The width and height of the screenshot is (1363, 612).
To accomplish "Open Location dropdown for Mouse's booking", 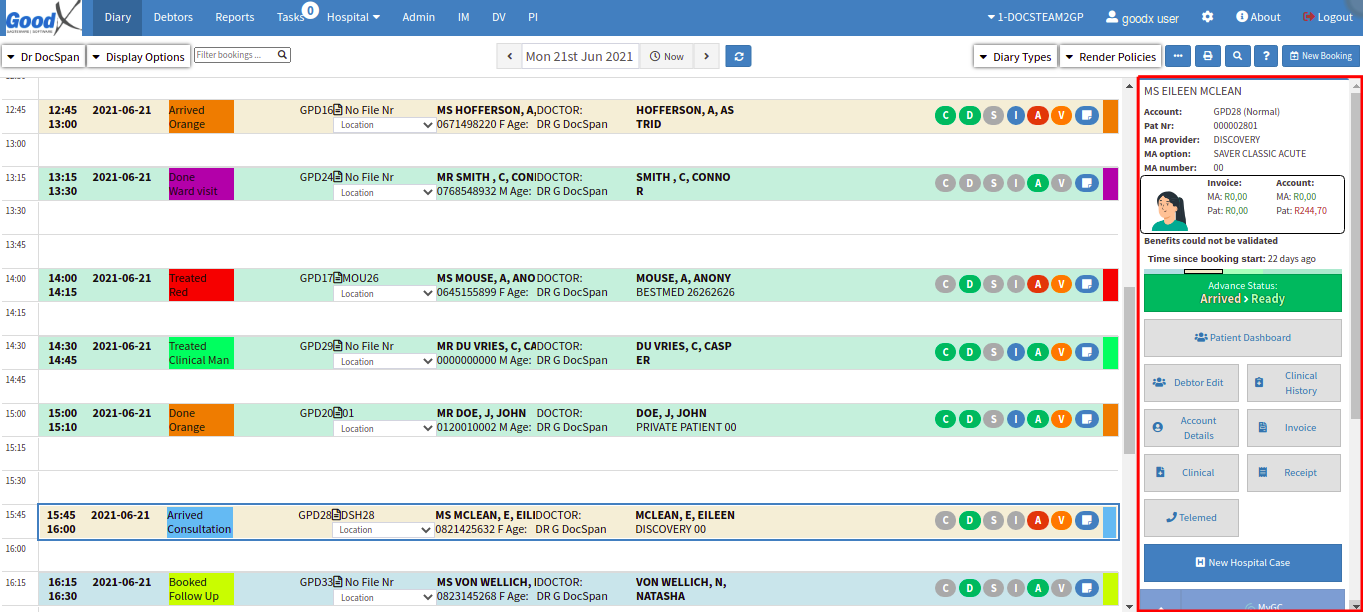I will click(384, 294).
